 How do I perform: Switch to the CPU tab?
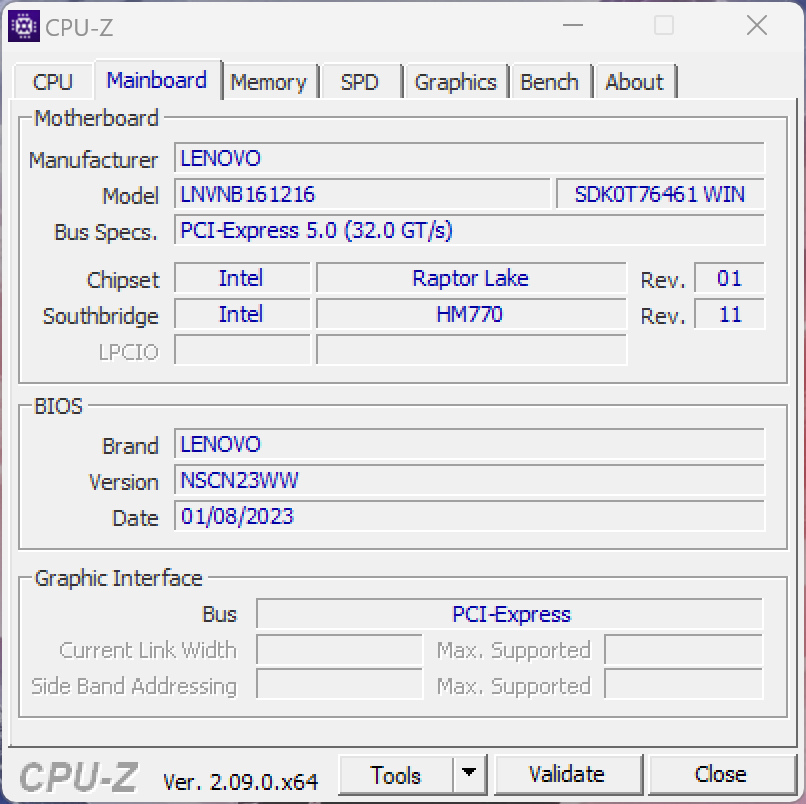[52, 82]
